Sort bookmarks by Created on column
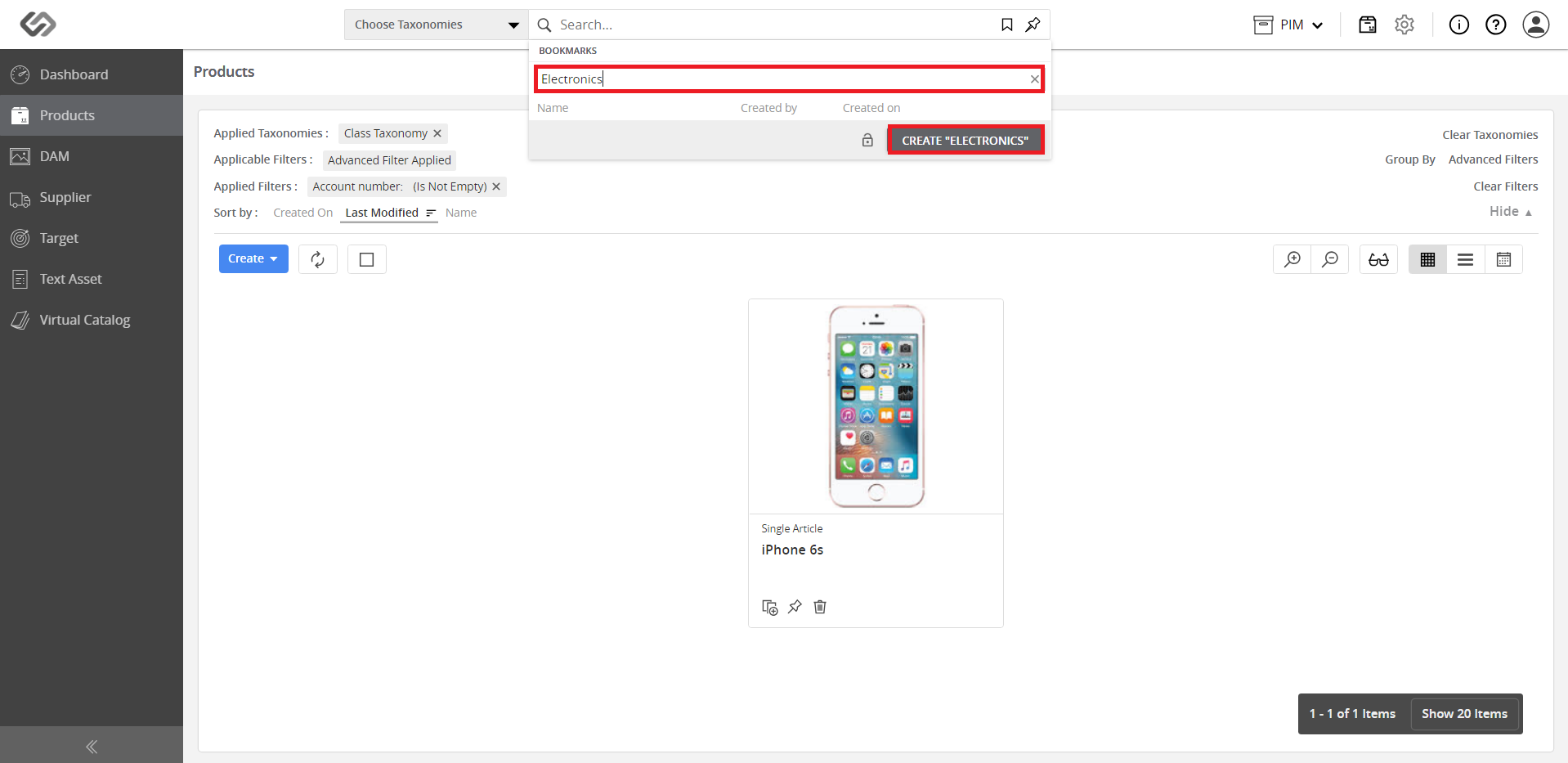1568x763 pixels. coord(871,108)
